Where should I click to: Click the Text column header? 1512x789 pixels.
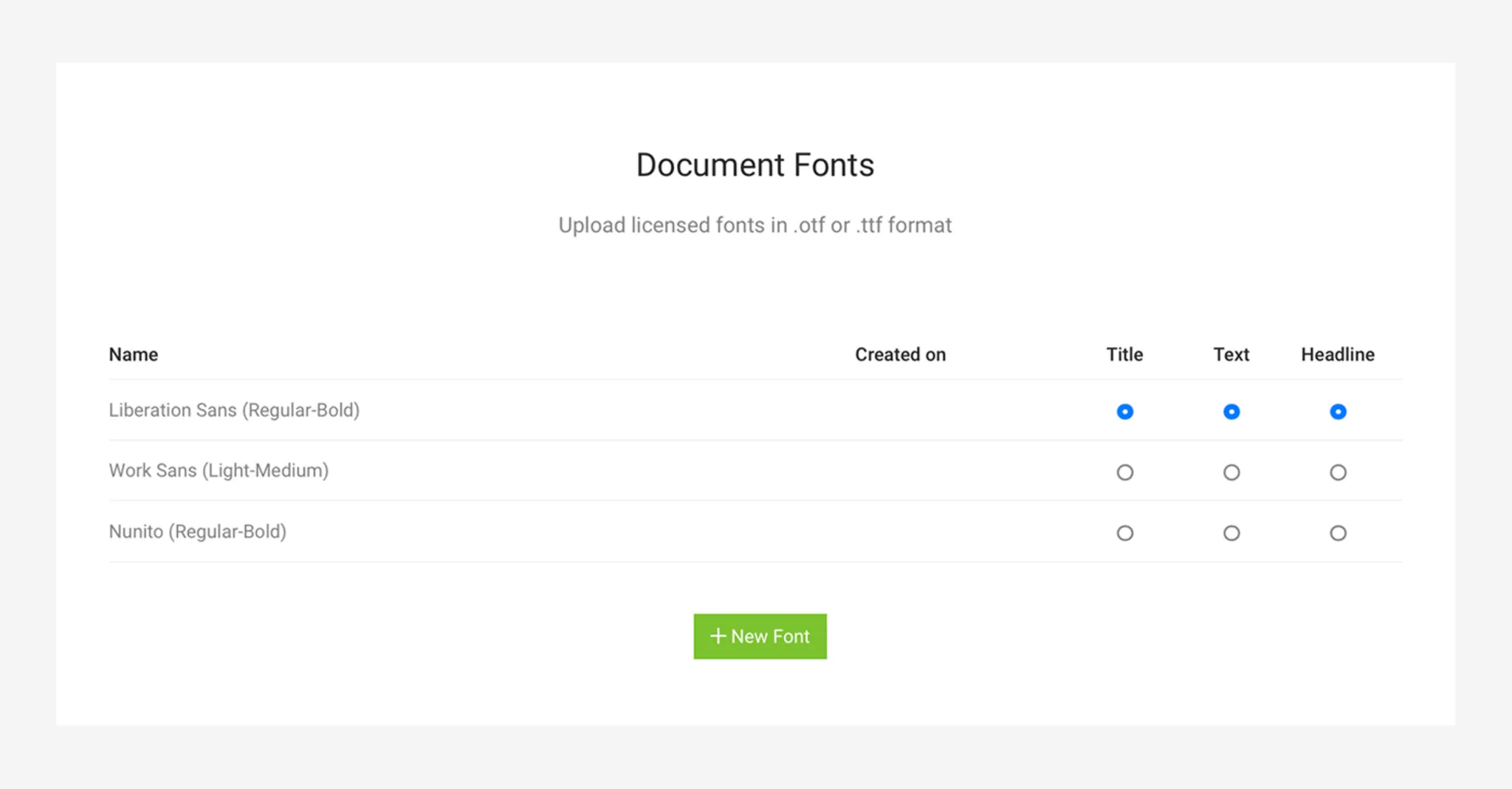pyautogui.click(x=1231, y=354)
